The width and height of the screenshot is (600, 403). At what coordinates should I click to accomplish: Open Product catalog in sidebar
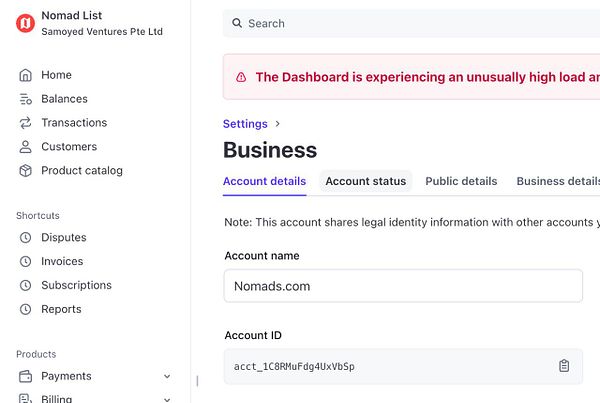81,171
